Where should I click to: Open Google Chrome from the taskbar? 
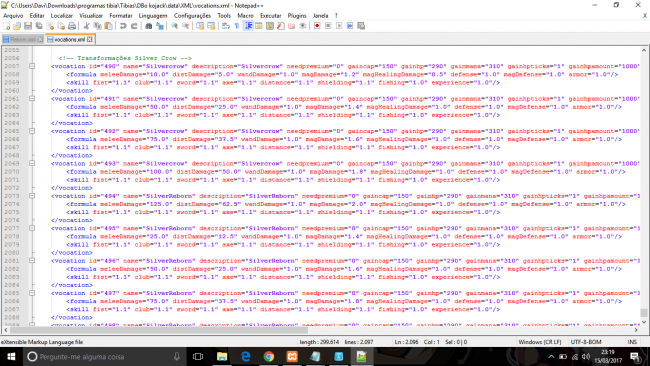click(x=269, y=356)
